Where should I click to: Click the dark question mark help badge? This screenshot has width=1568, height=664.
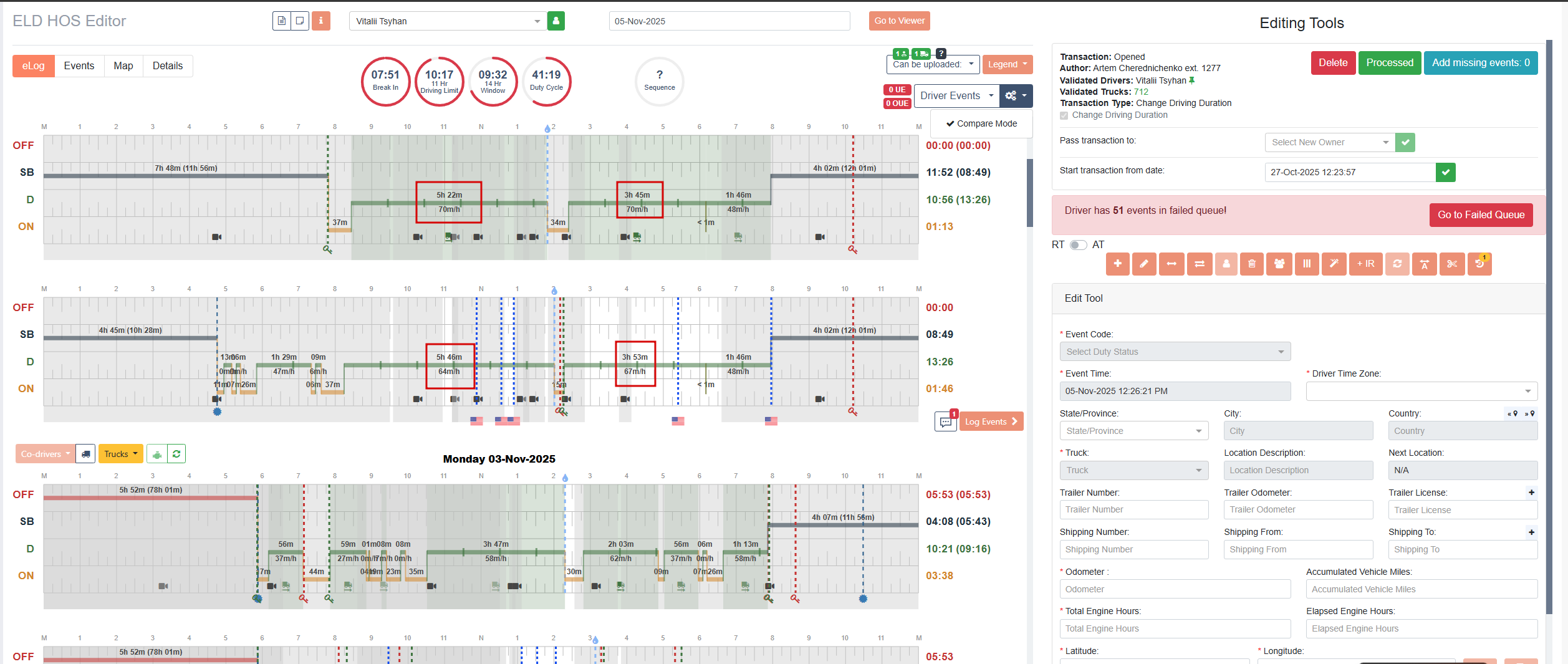(x=941, y=54)
